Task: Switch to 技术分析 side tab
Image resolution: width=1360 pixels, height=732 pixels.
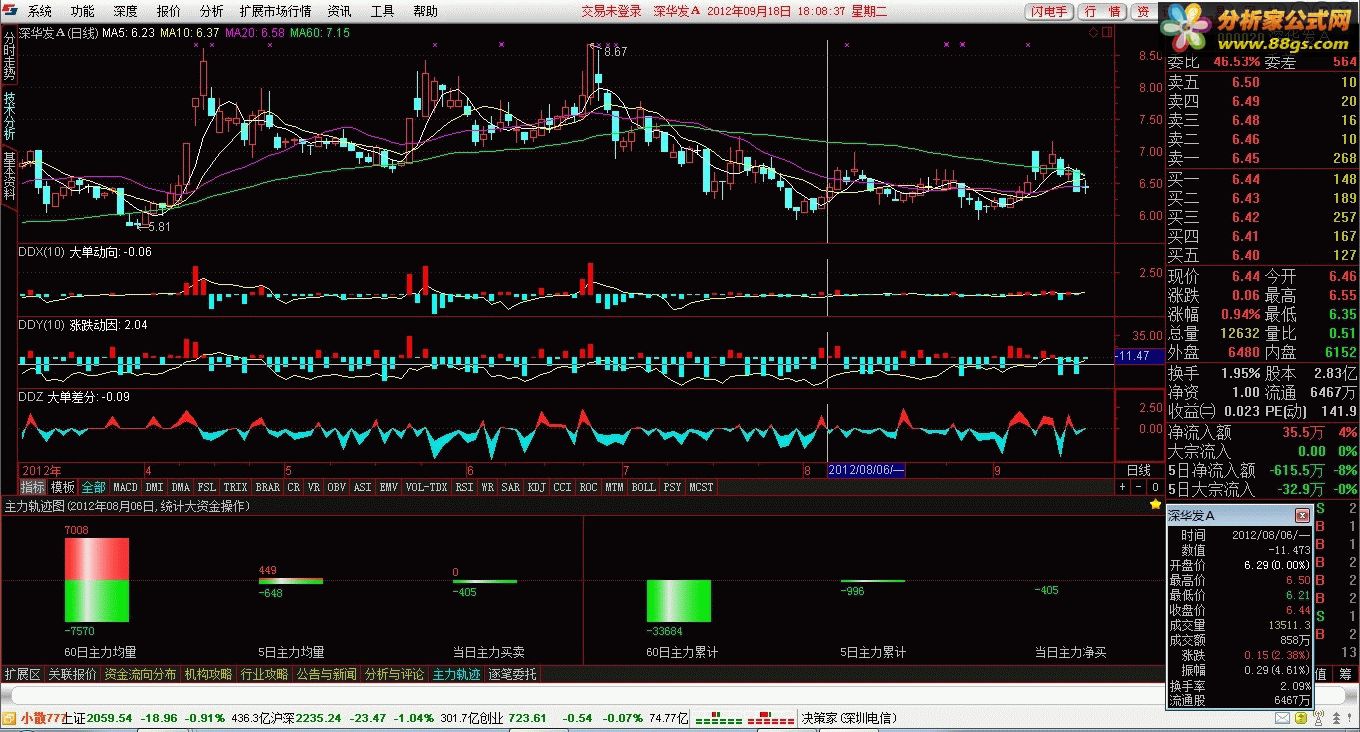Action: tap(9, 115)
